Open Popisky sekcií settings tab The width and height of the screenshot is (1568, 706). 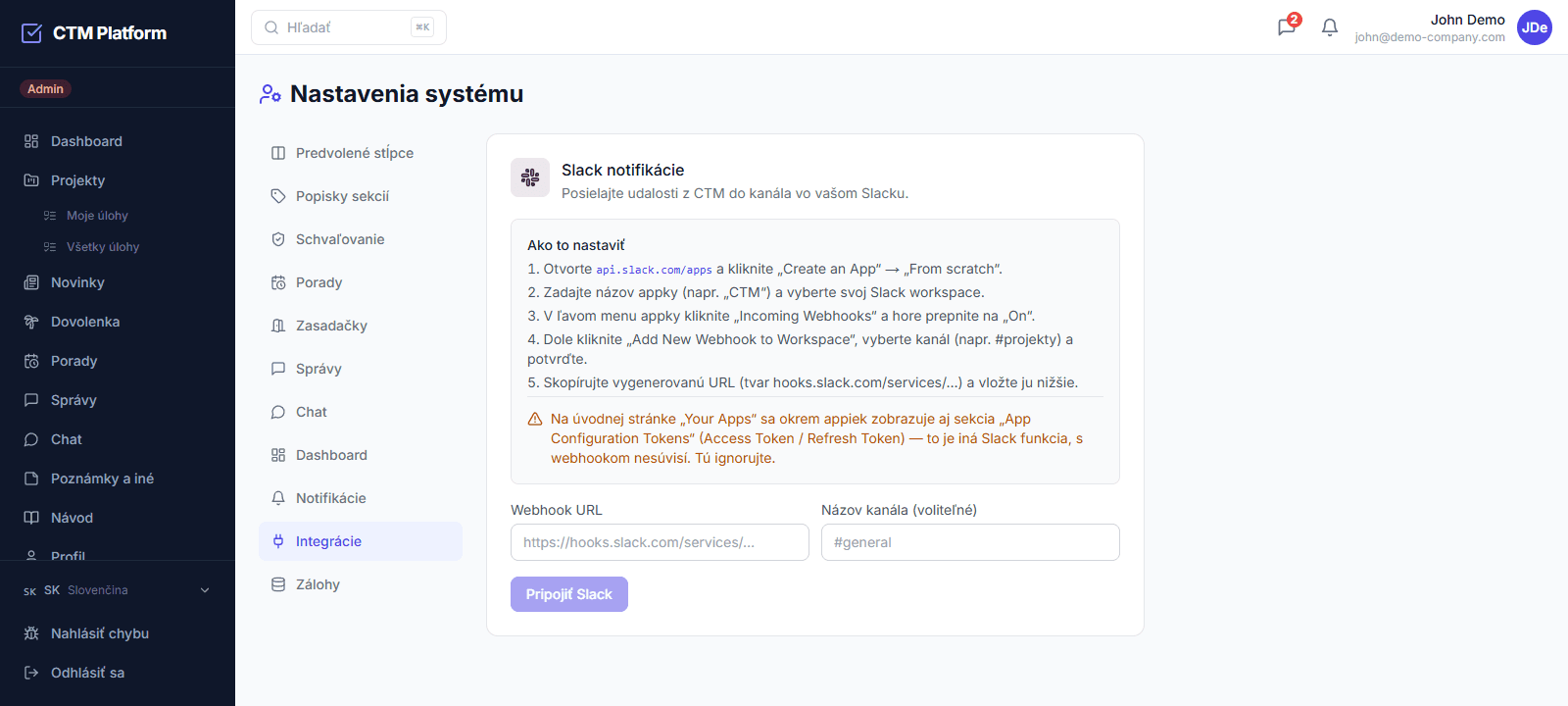point(361,196)
